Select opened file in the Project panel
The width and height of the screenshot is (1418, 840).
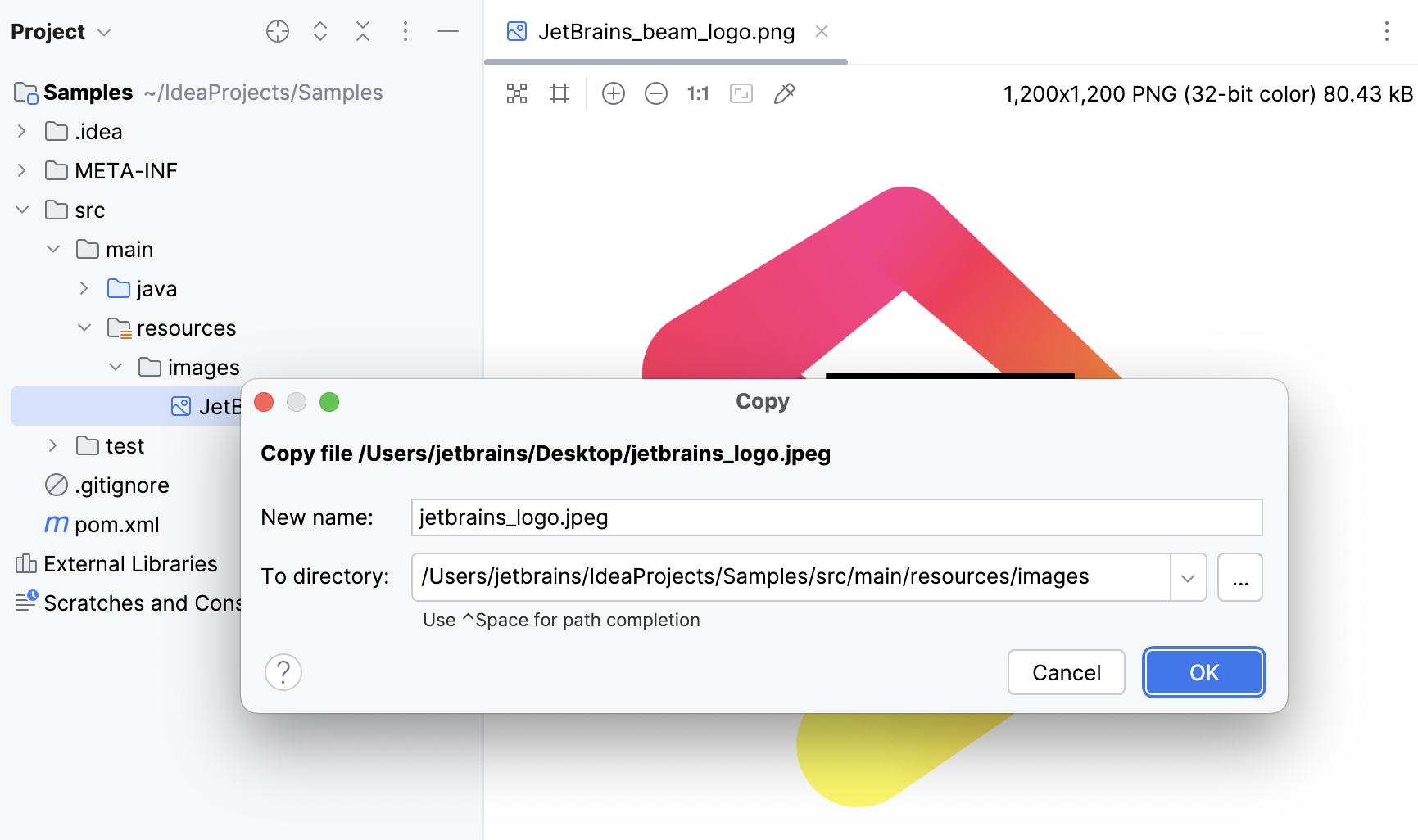(x=278, y=31)
